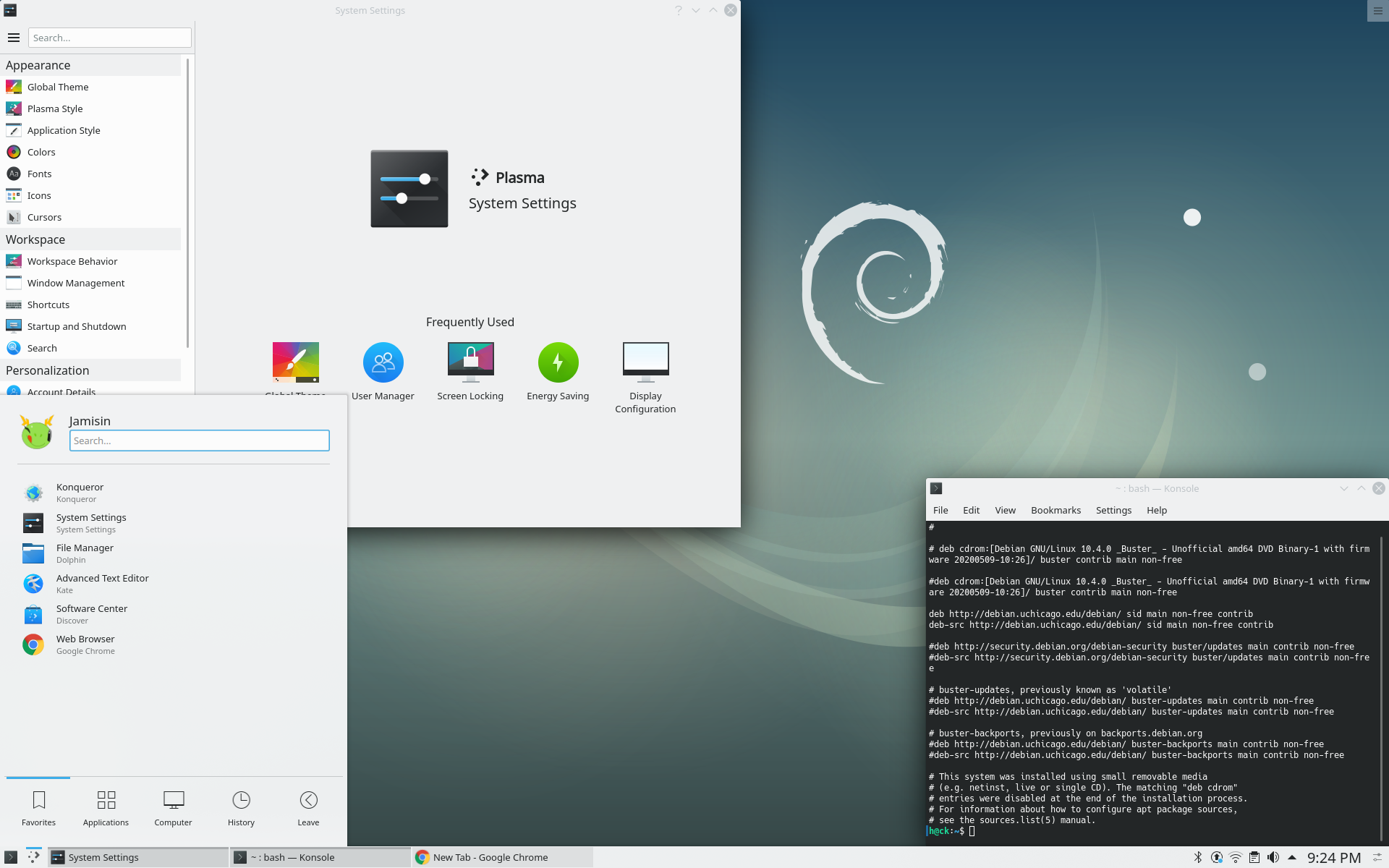The width and height of the screenshot is (1389, 868).
Task: Click the Bluetooth tray icon
Action: click(1198, 857)
